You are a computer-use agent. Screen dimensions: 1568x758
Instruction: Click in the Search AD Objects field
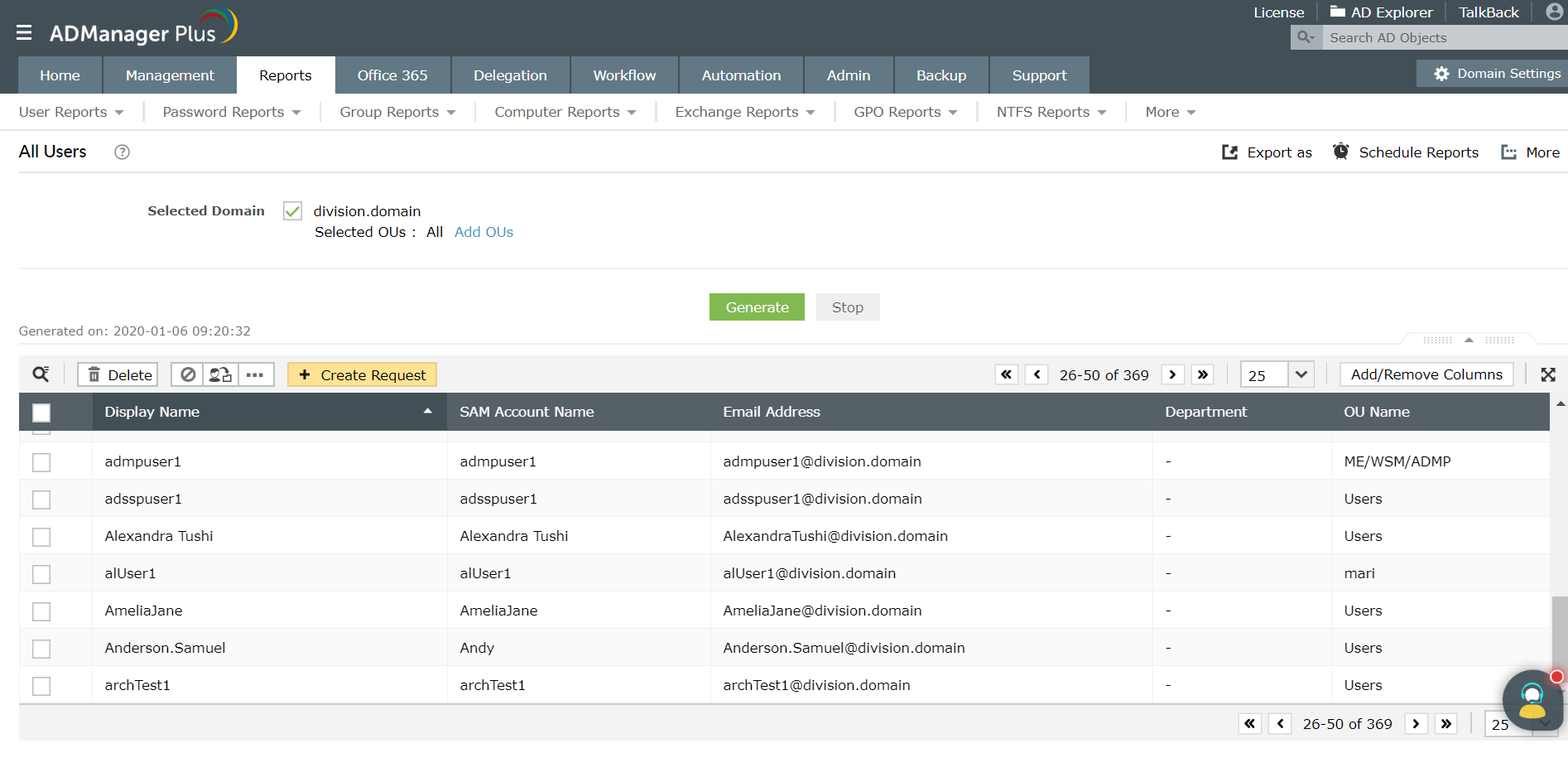(1445, 37)
